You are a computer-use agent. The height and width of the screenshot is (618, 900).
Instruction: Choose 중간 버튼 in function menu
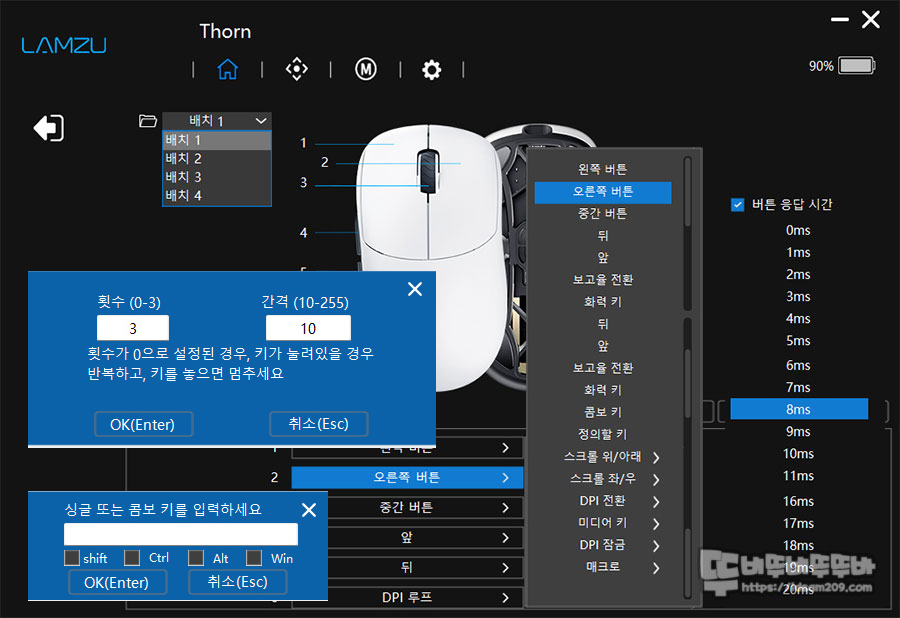click(603, 213)
